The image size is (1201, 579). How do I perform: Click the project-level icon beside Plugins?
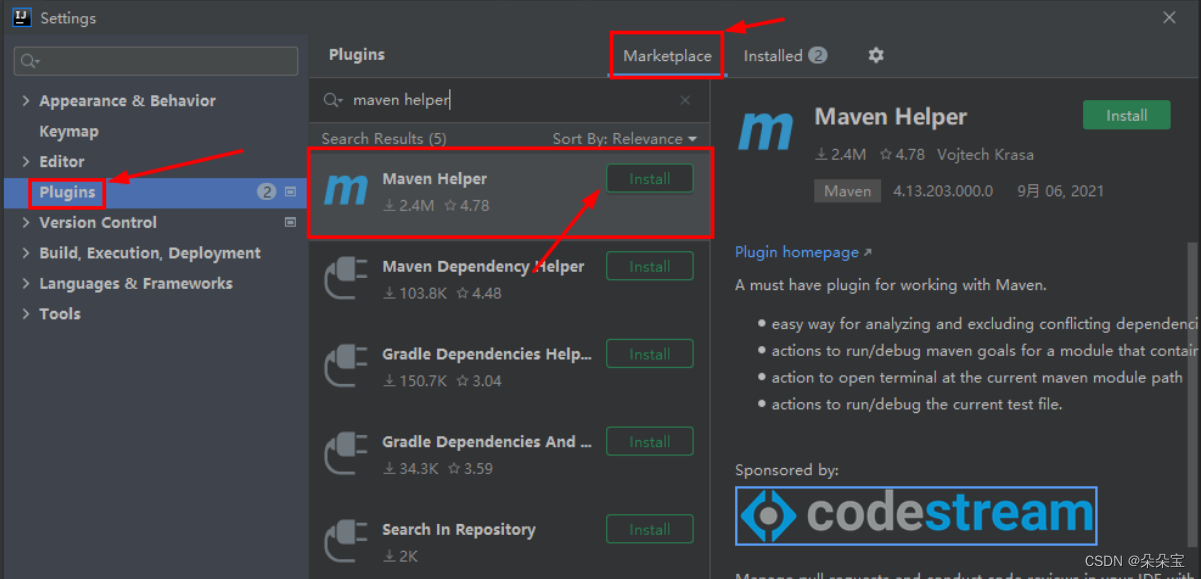[291, 192]
